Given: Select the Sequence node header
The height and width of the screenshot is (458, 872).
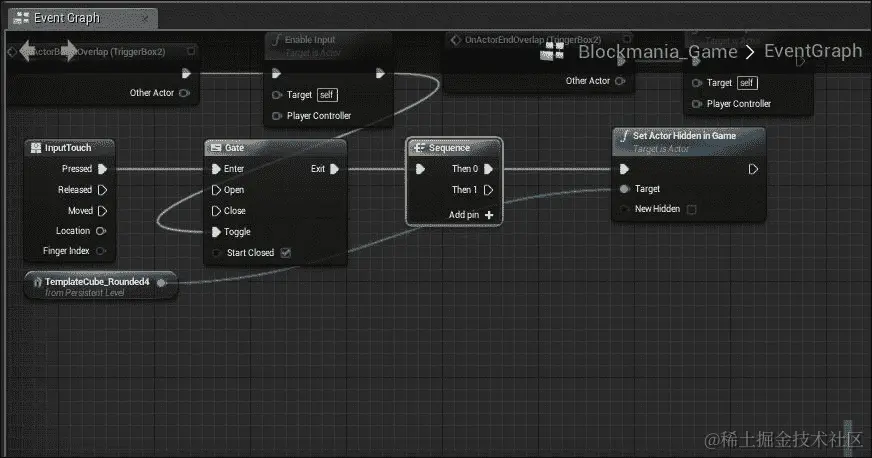Looking at the screenshot, I should coord(454,148).
